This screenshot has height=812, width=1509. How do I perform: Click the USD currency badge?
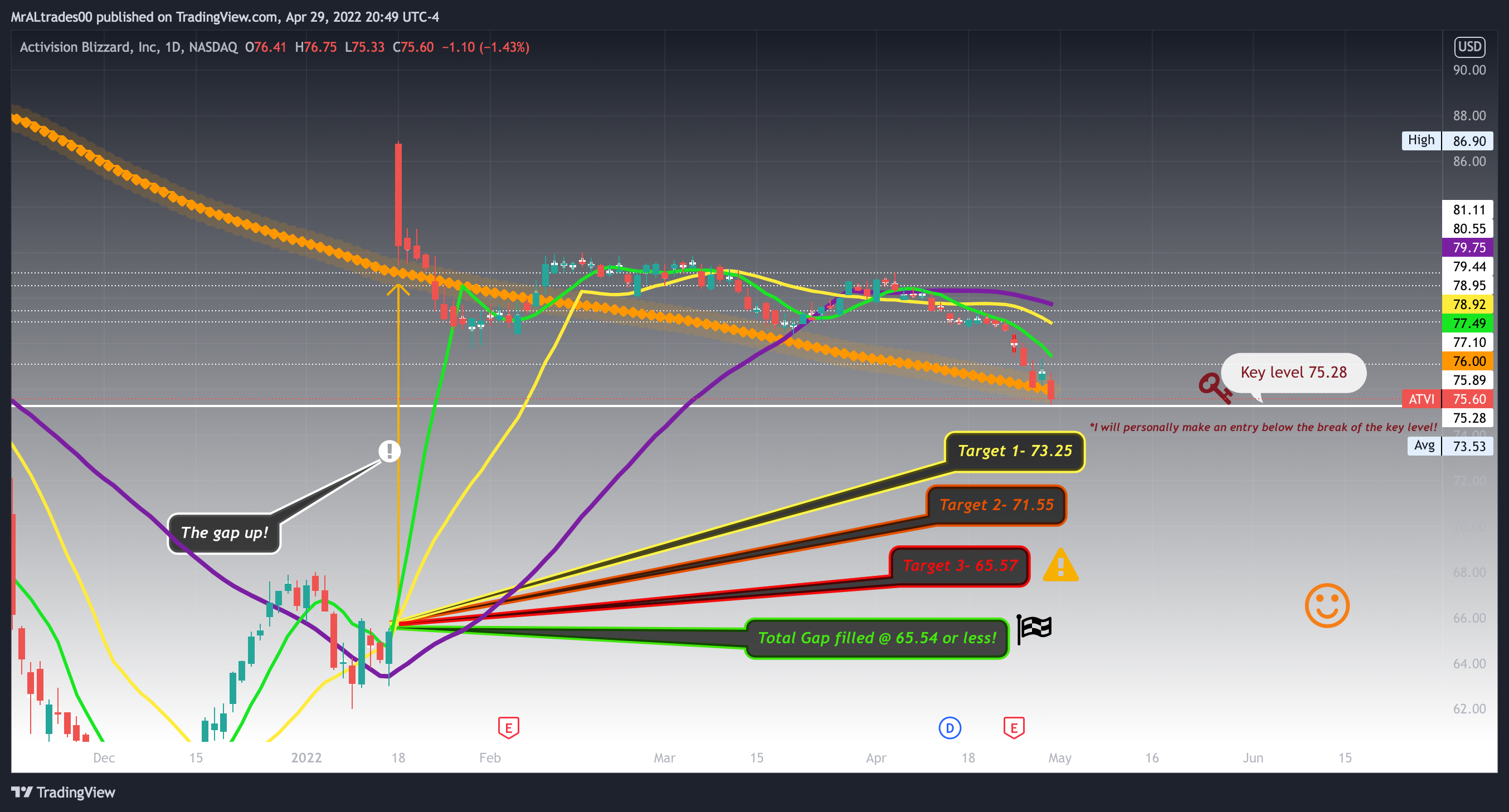point(1469,47)
